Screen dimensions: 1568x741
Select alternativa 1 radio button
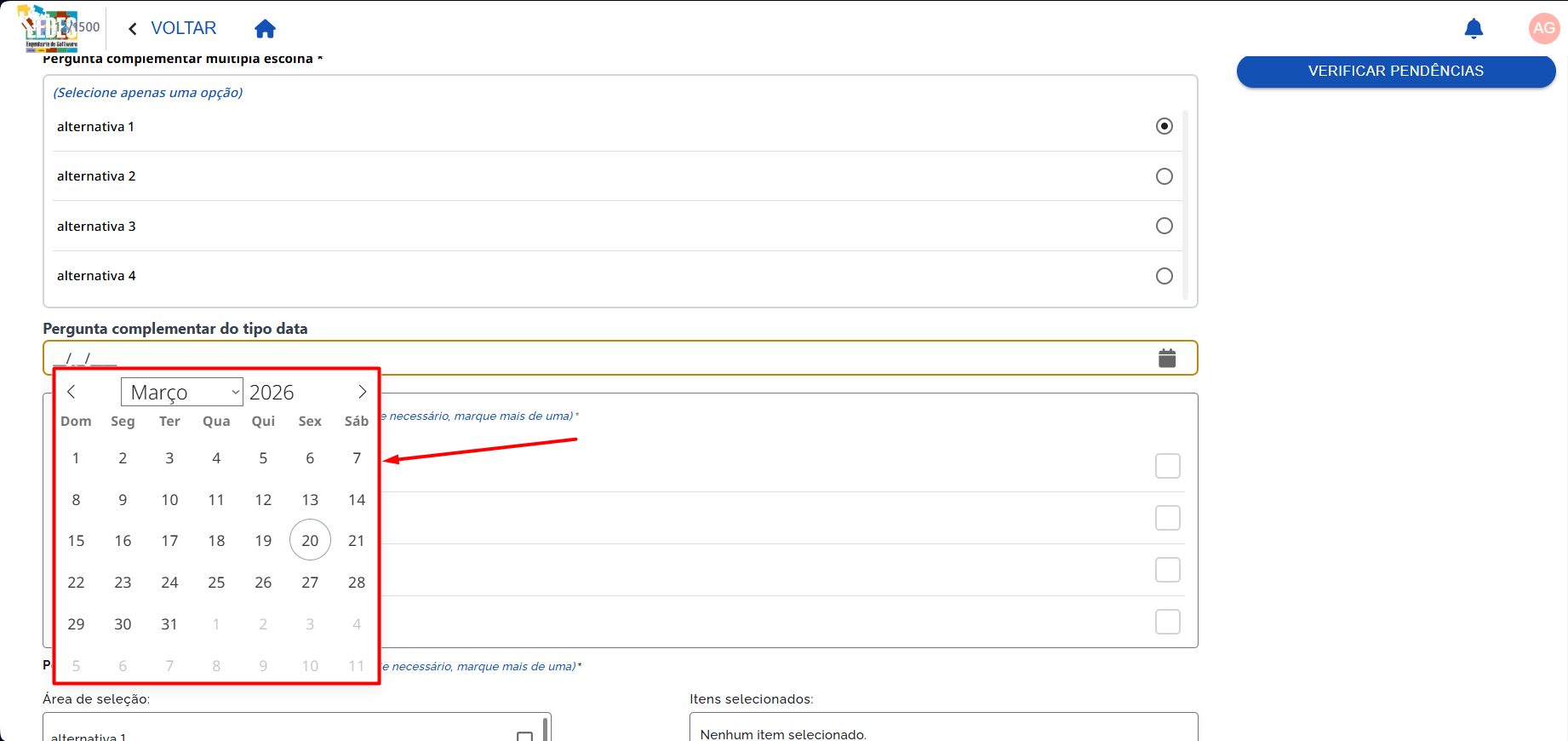click(x=1165, y=126)
